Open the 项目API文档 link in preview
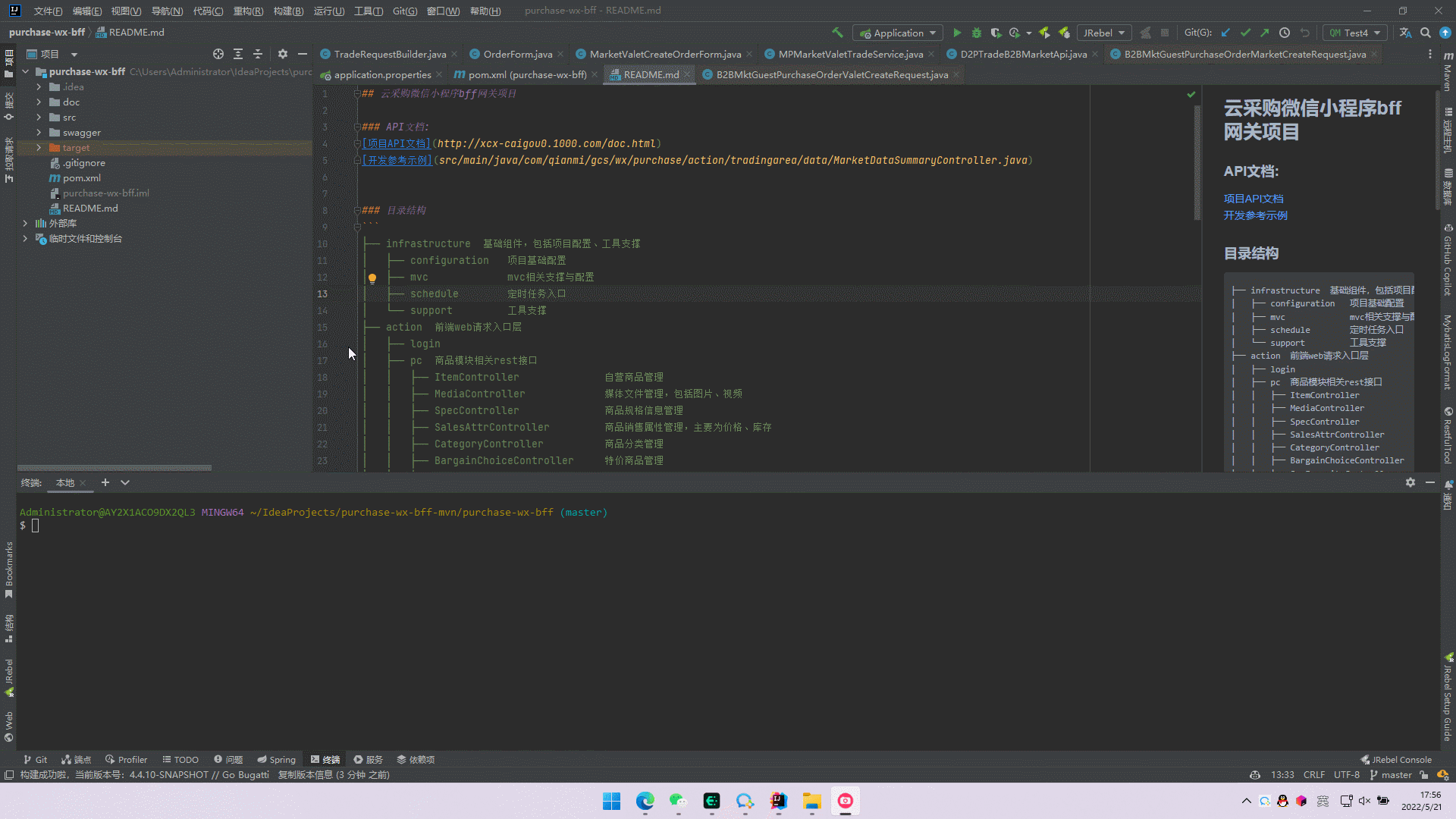The height and width of the screenshot is (819, 1456). [1253, 199]
